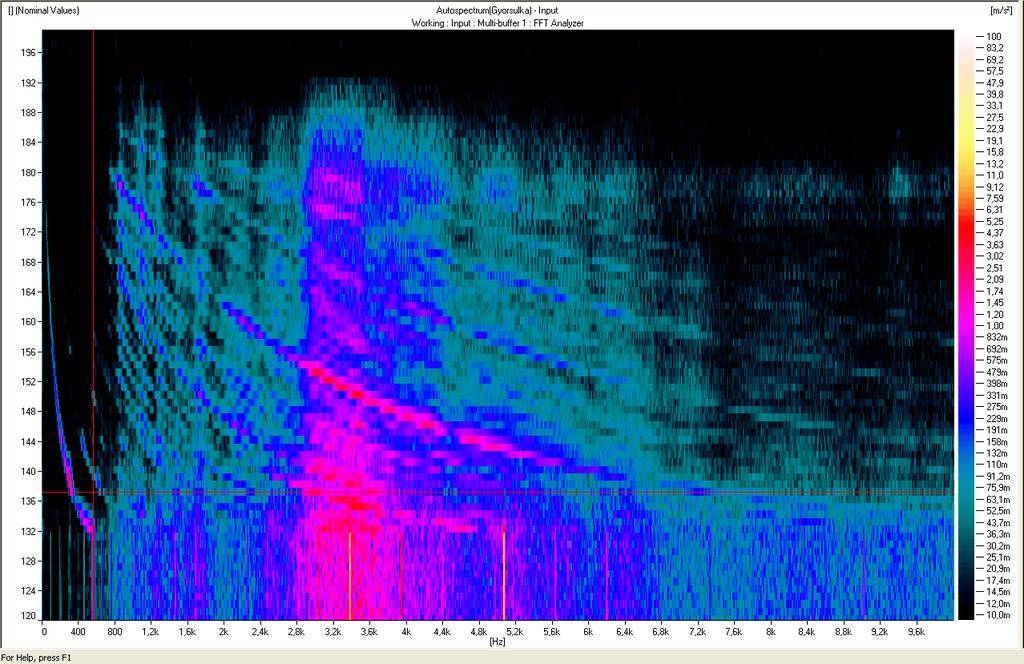The width and height of the screenshot is (1024, 664).
Task: Click color scale value 100
Action: pyautogui.click(x=994, y=37)
